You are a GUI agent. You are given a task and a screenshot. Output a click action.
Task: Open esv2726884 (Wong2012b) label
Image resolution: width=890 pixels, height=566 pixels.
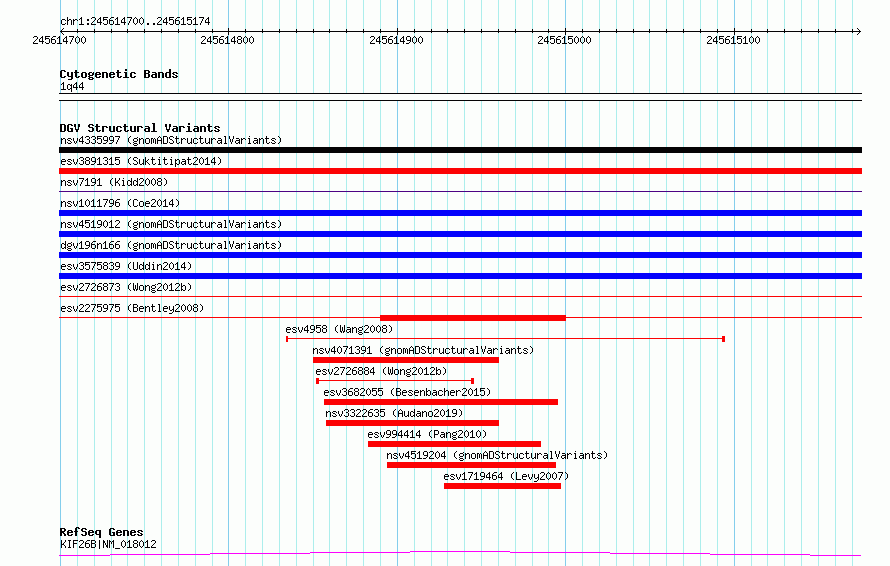click(381, 371)
